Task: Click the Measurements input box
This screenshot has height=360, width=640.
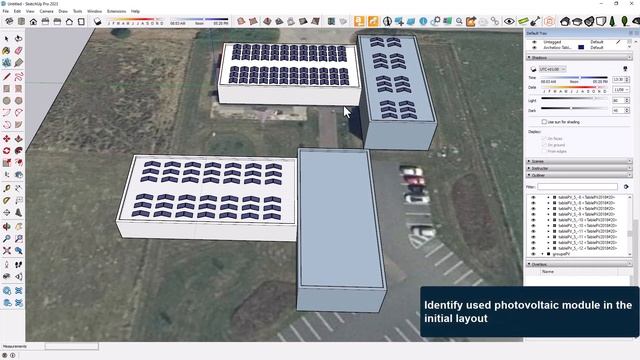Action: pos(72,347)
